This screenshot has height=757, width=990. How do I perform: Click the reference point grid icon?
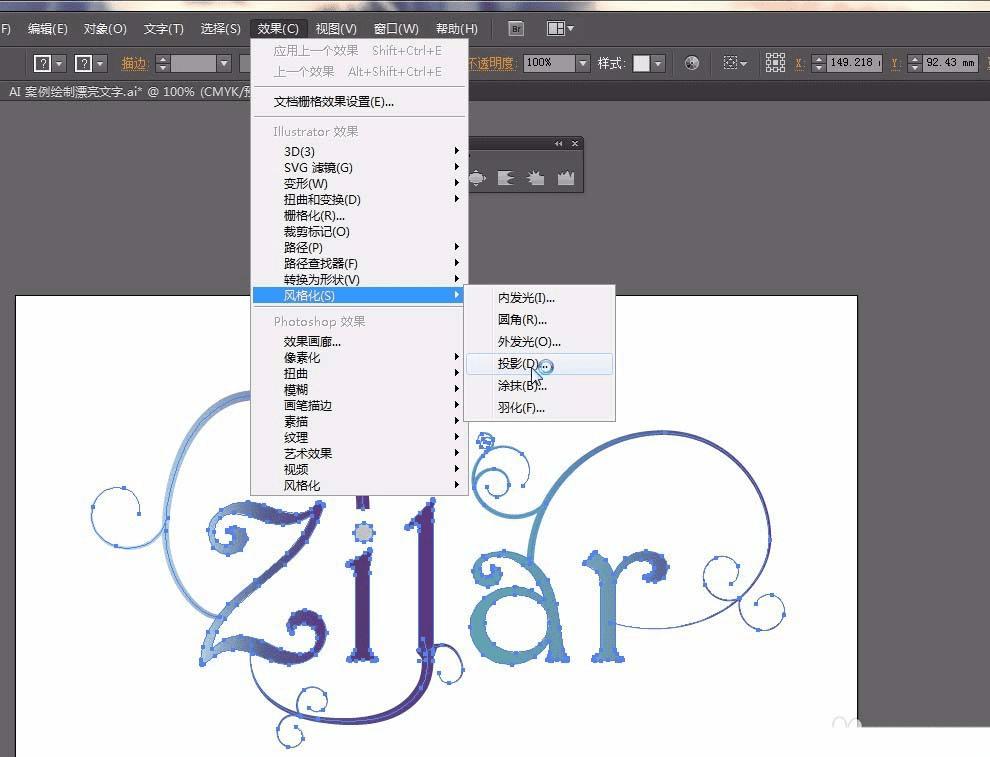[775, 63]
